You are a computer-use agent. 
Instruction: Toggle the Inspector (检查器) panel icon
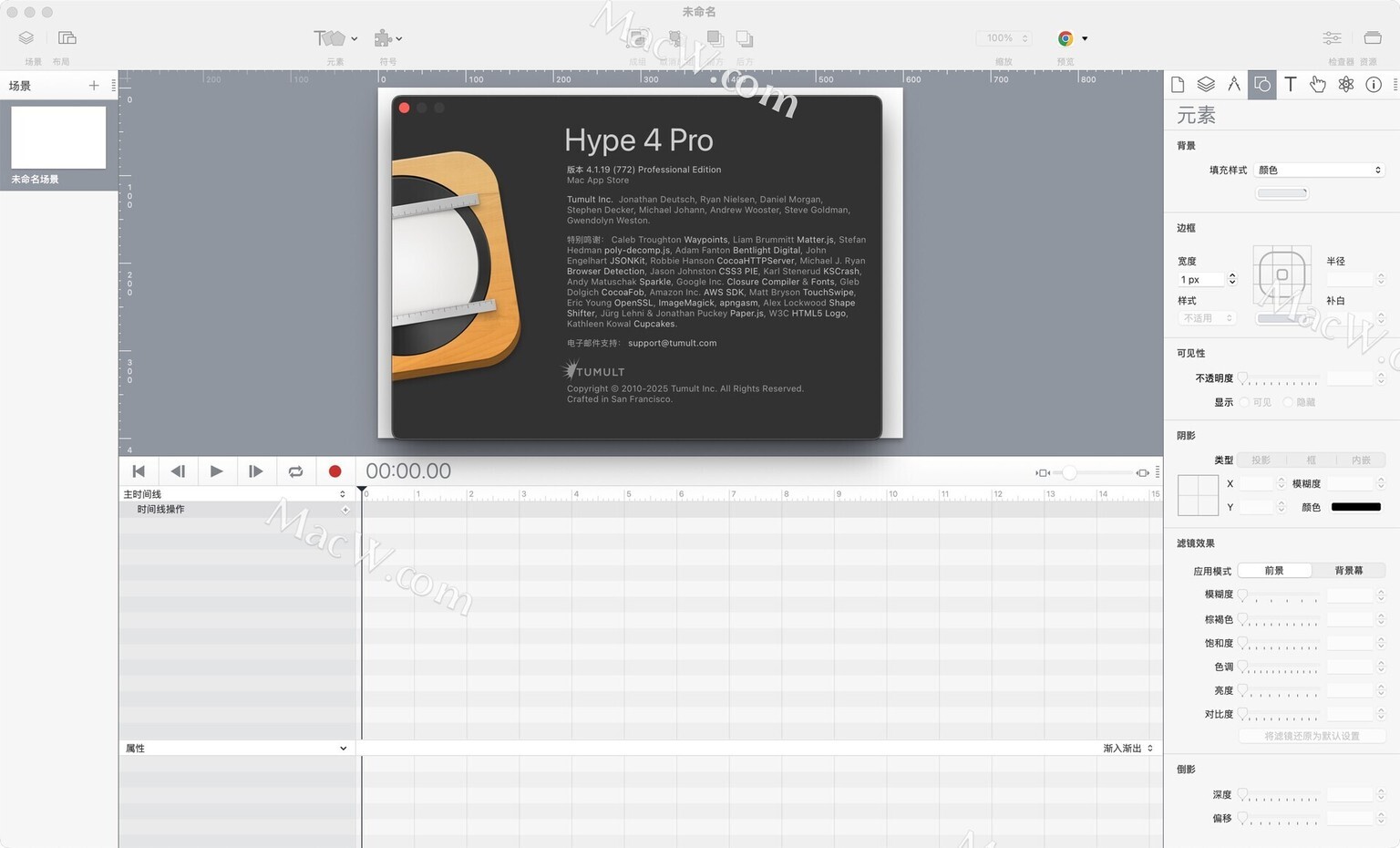(1333, 38)
